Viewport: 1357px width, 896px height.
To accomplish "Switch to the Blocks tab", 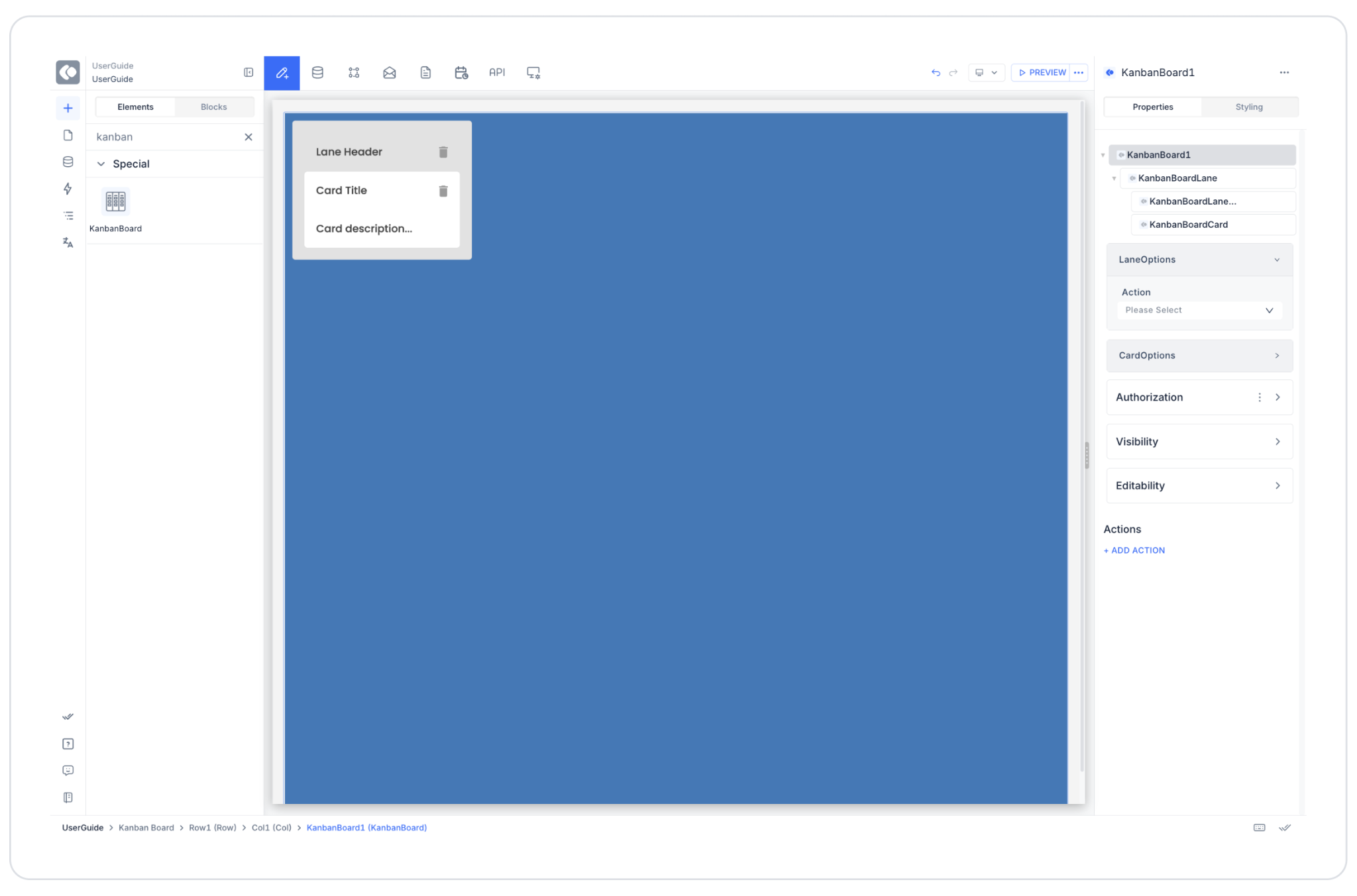I will (x=213, y=107).
